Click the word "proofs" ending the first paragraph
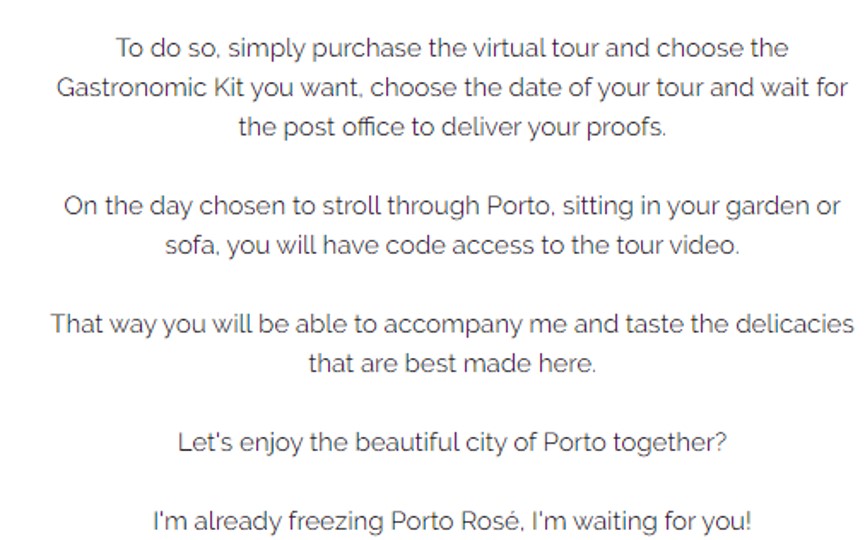Viewport: 865px width, 540px height. coord(631,128)
